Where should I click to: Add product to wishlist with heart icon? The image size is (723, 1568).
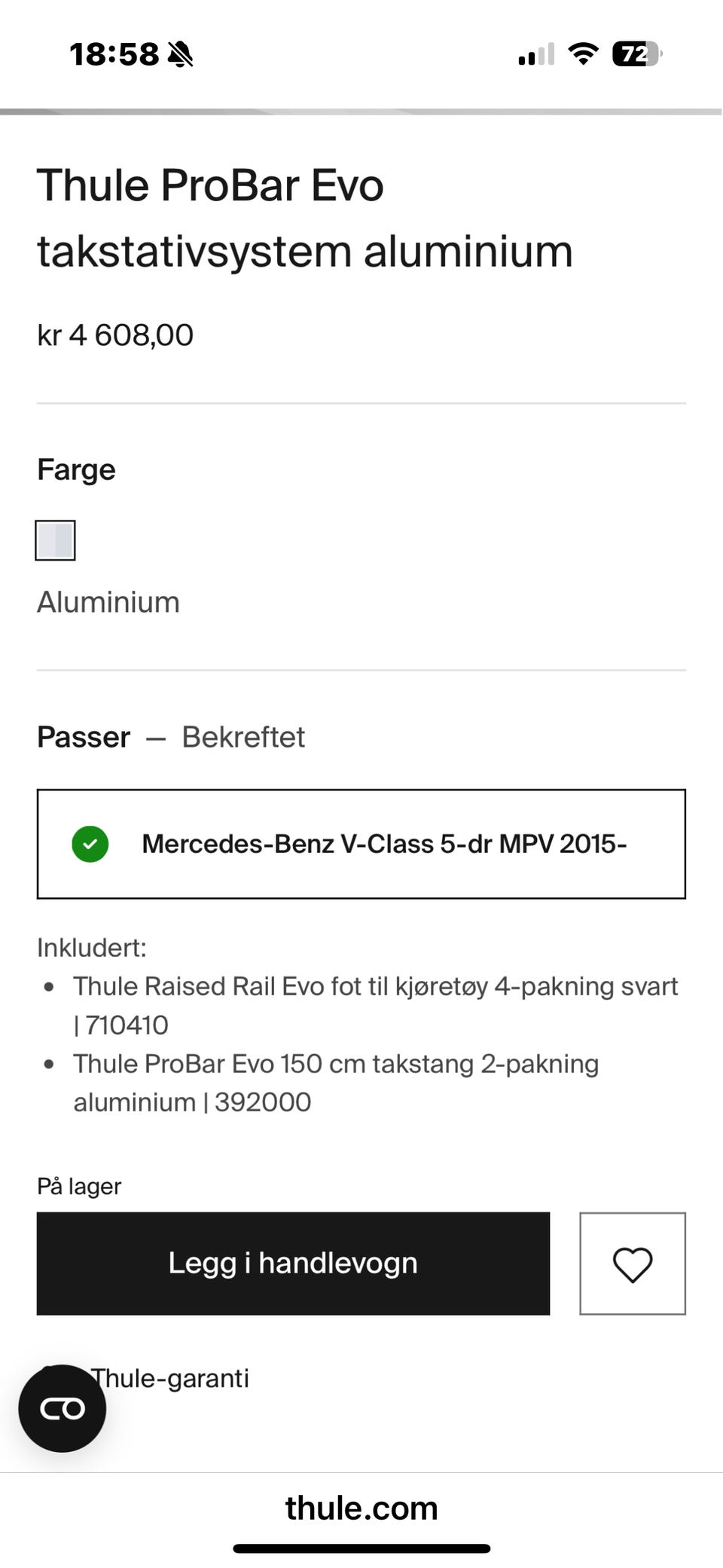632,1264
